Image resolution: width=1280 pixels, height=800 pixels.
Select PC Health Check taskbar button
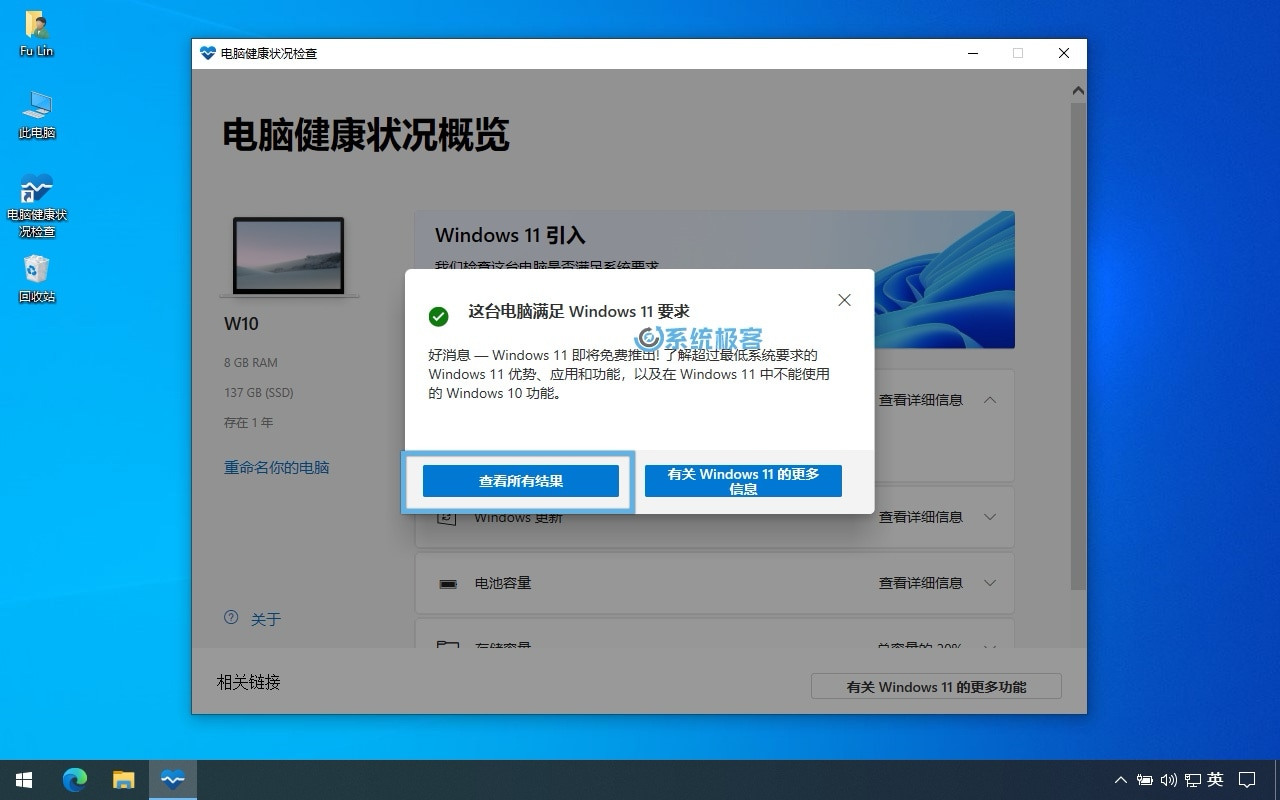173,780
